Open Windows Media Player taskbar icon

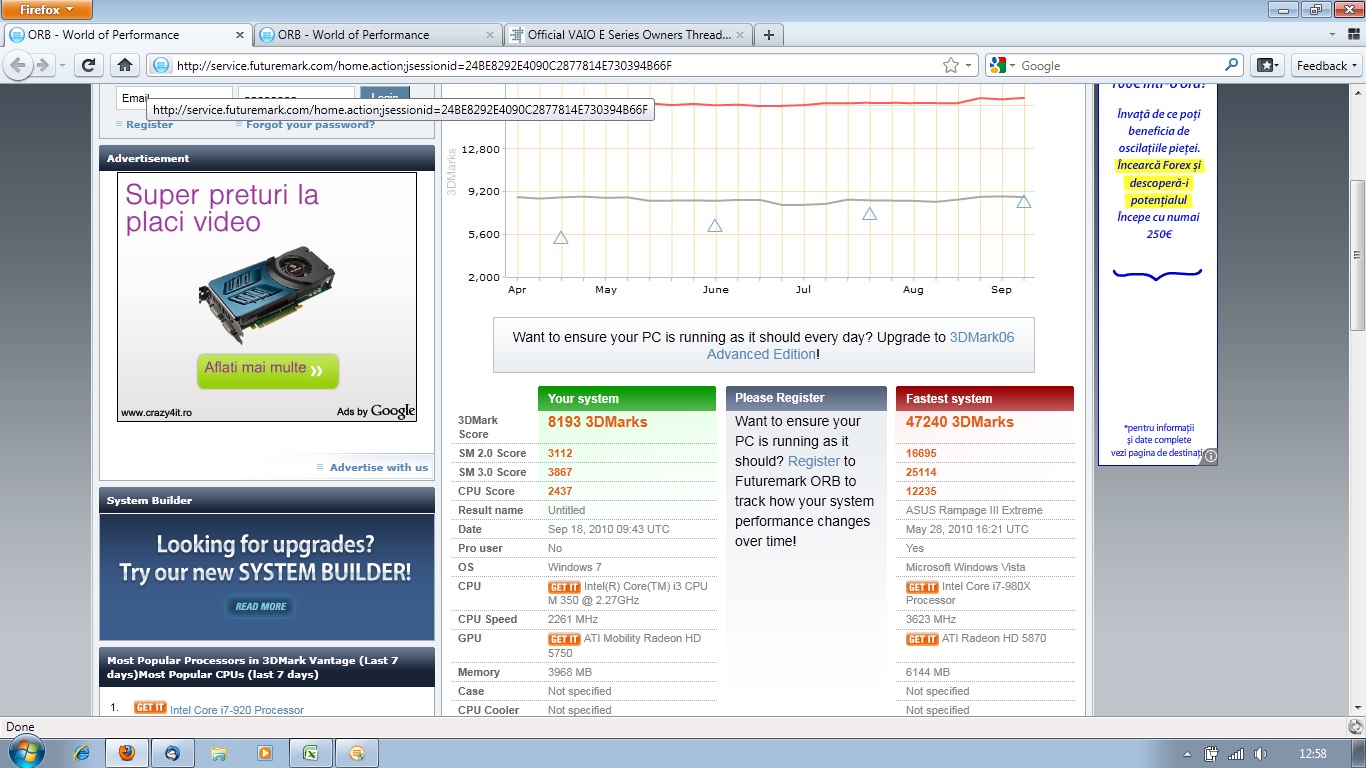tap(265, 753)
